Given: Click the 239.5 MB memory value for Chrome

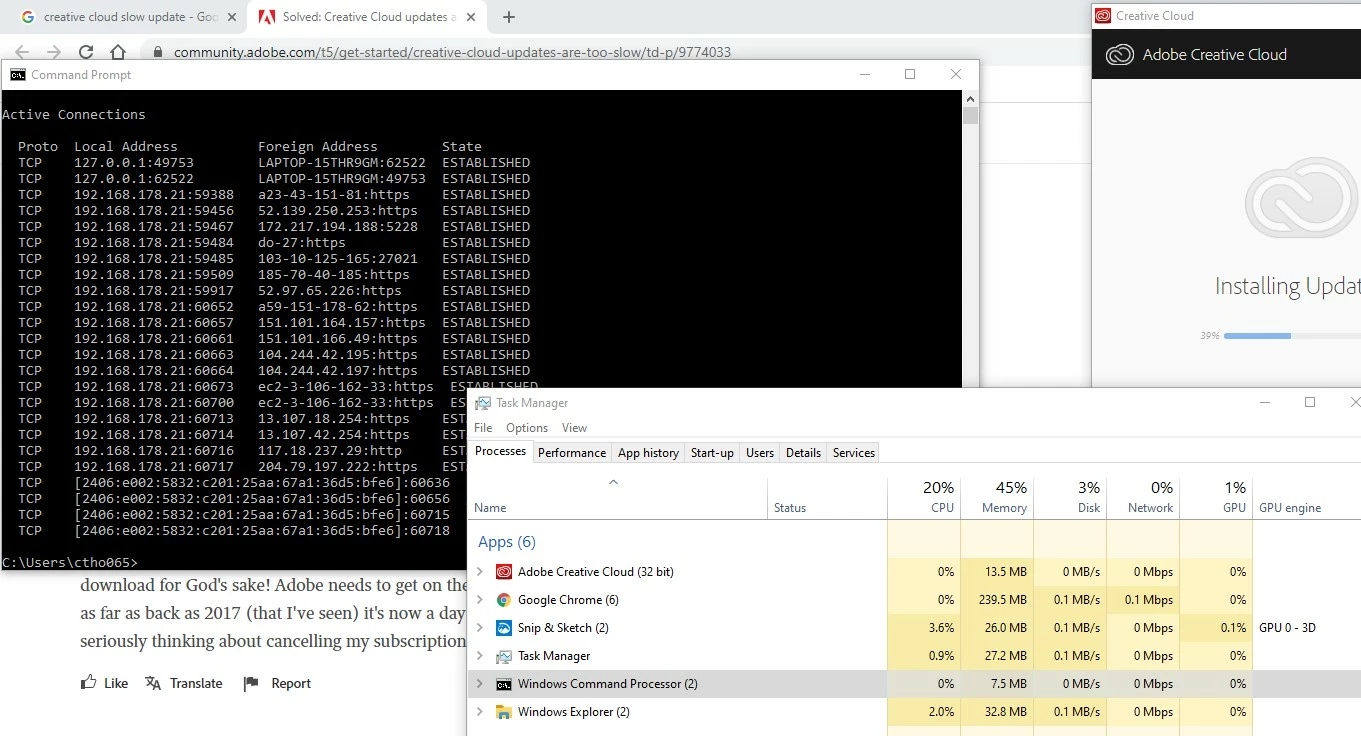Looking at the screenshot, I should tap(1003, 600).
